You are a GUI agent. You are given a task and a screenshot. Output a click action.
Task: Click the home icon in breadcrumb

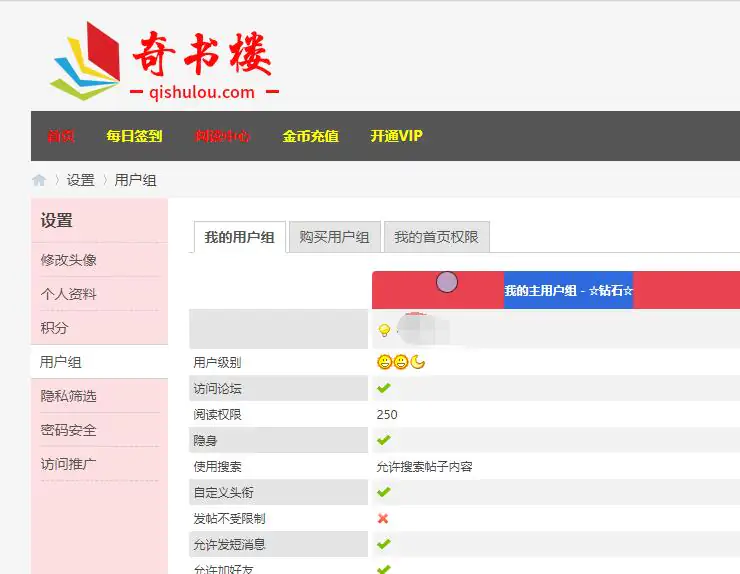point(39,180)
